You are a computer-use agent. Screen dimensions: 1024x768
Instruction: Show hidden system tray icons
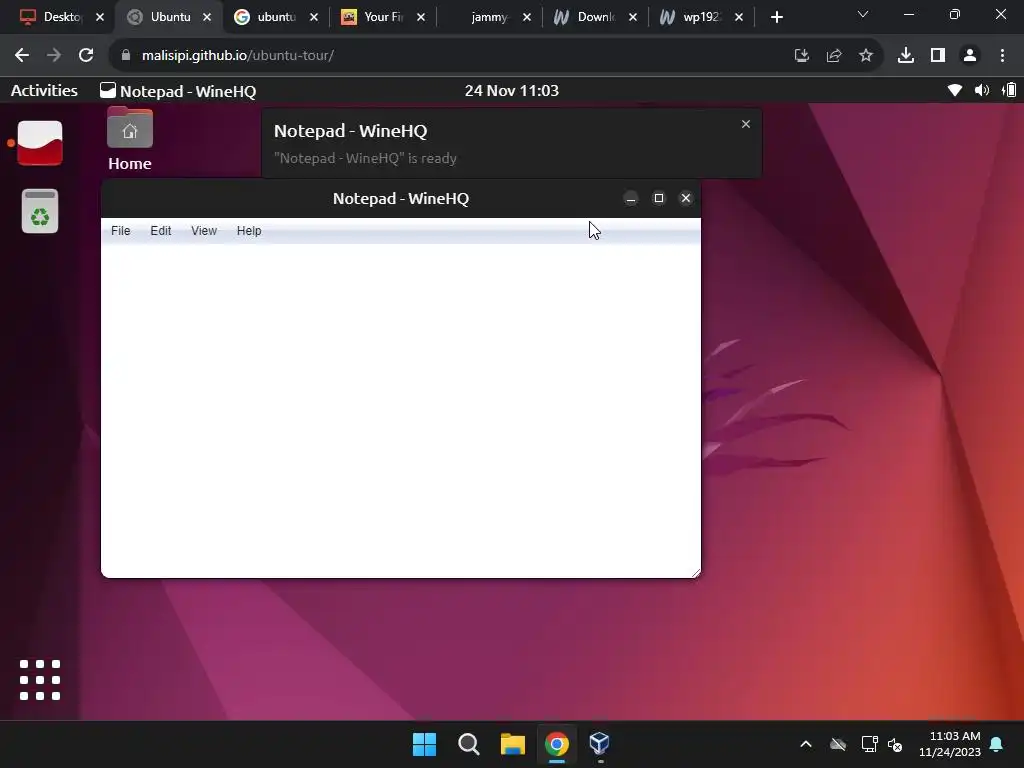tap(806, 744)
